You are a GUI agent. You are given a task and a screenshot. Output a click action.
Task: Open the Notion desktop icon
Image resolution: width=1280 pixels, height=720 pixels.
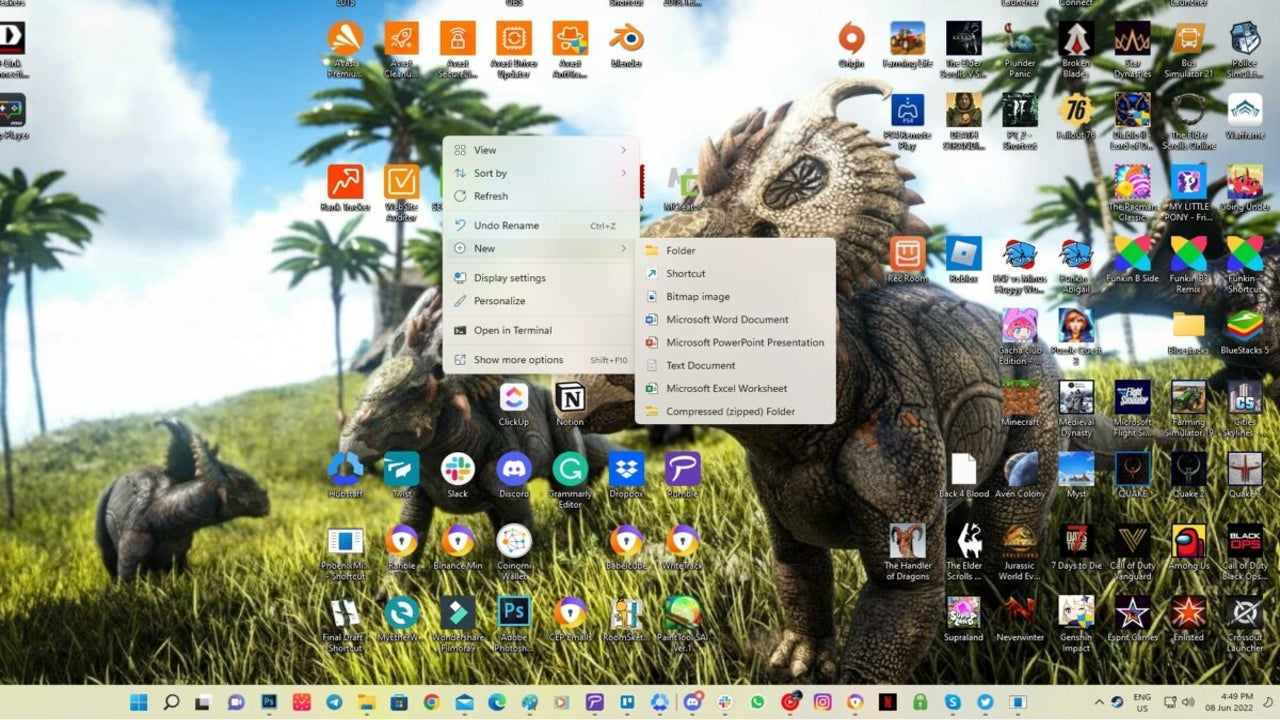[x=570, y=398]
